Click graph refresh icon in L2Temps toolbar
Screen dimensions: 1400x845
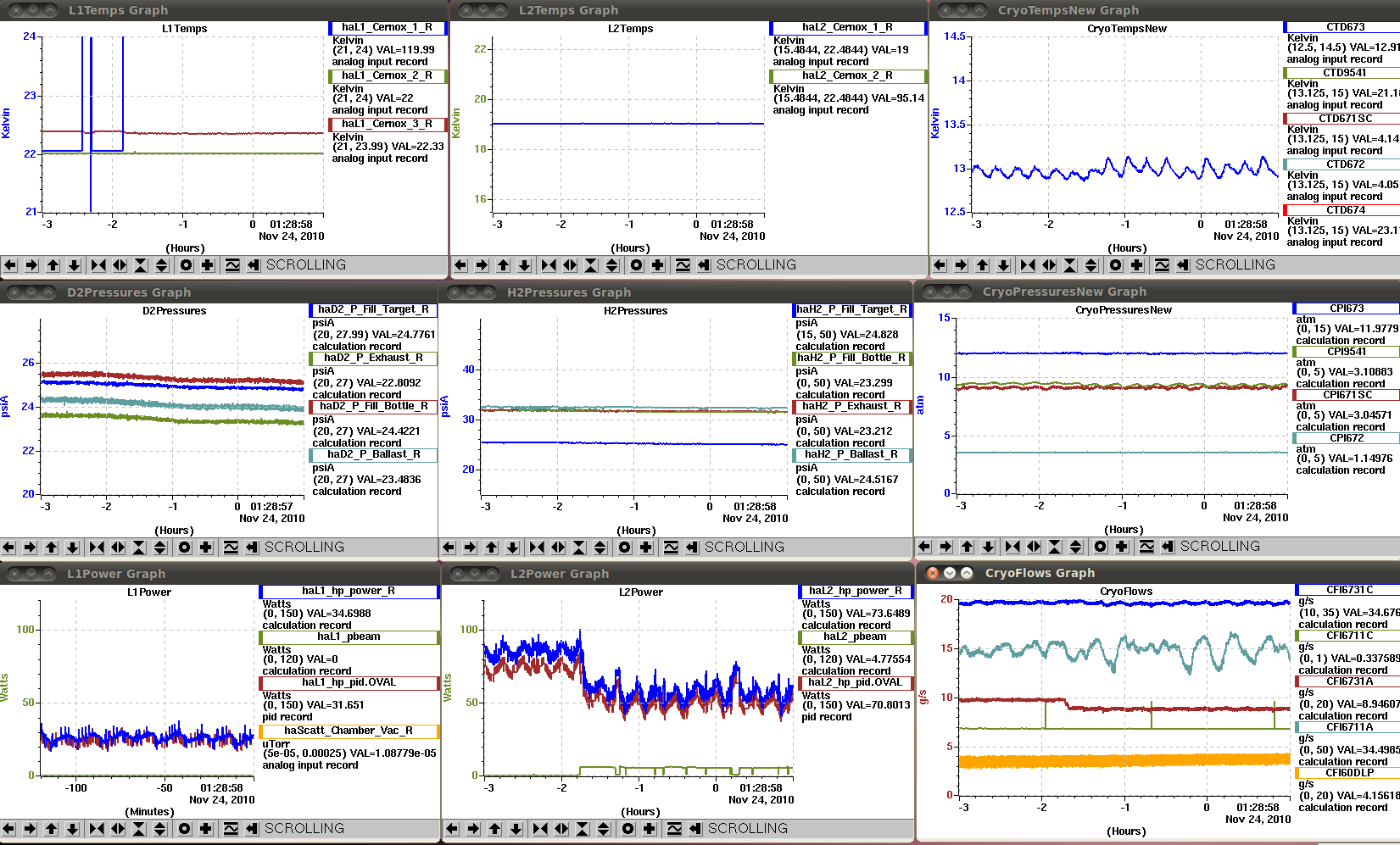coord(683,265)
